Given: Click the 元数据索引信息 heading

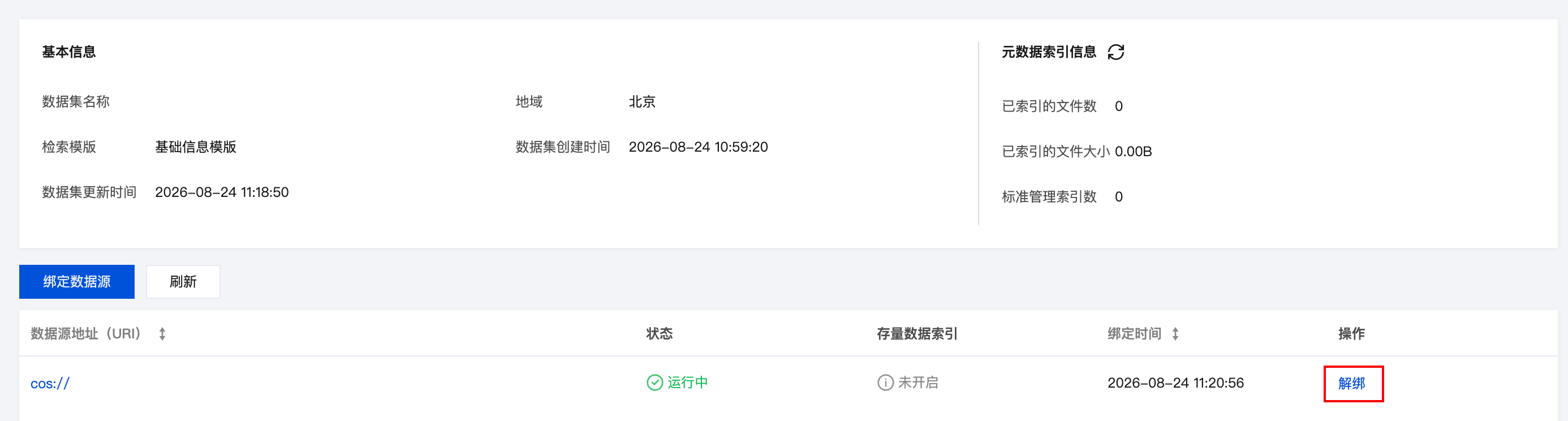Looking at the screenshot, I should pos(1049,53).
